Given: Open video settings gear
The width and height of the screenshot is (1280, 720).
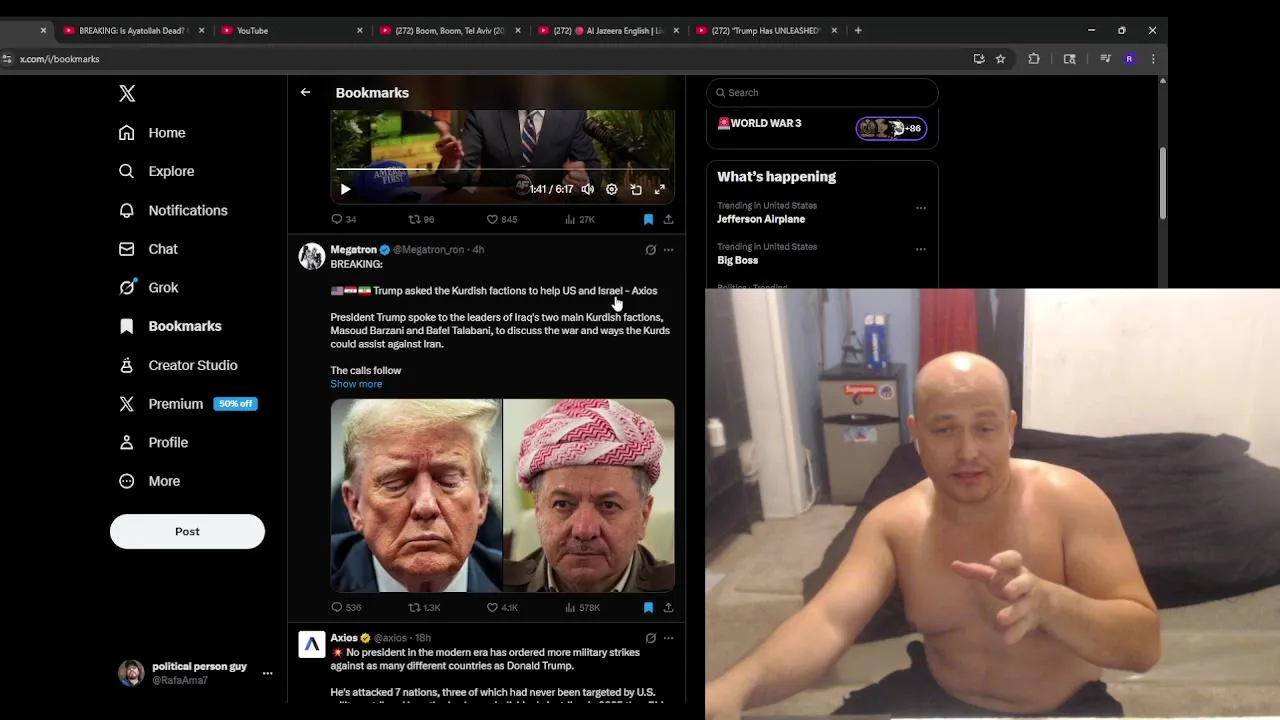Looking at the screenshot, I should [612, 189].
